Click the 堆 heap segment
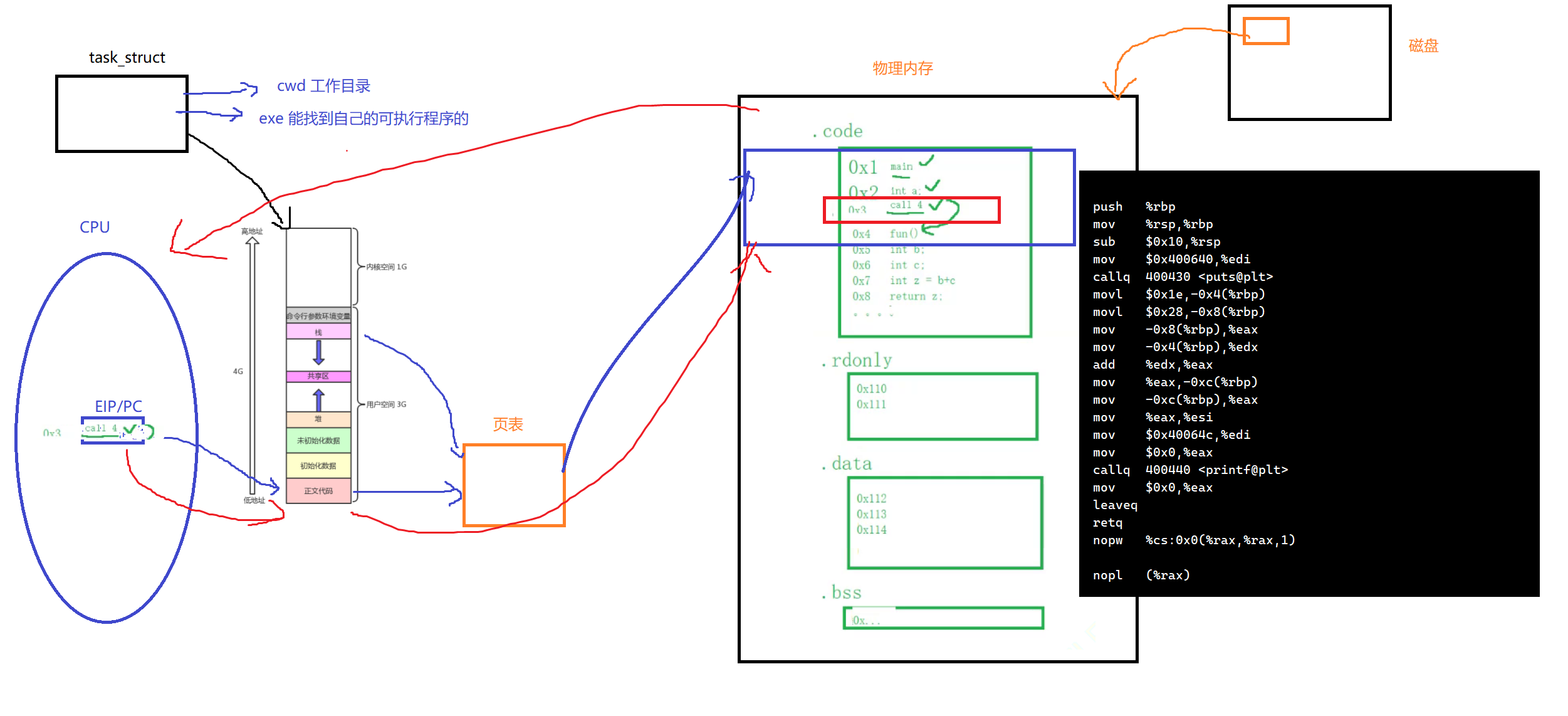The width and height of the screenshot is (1568, 716). (318, 419)
